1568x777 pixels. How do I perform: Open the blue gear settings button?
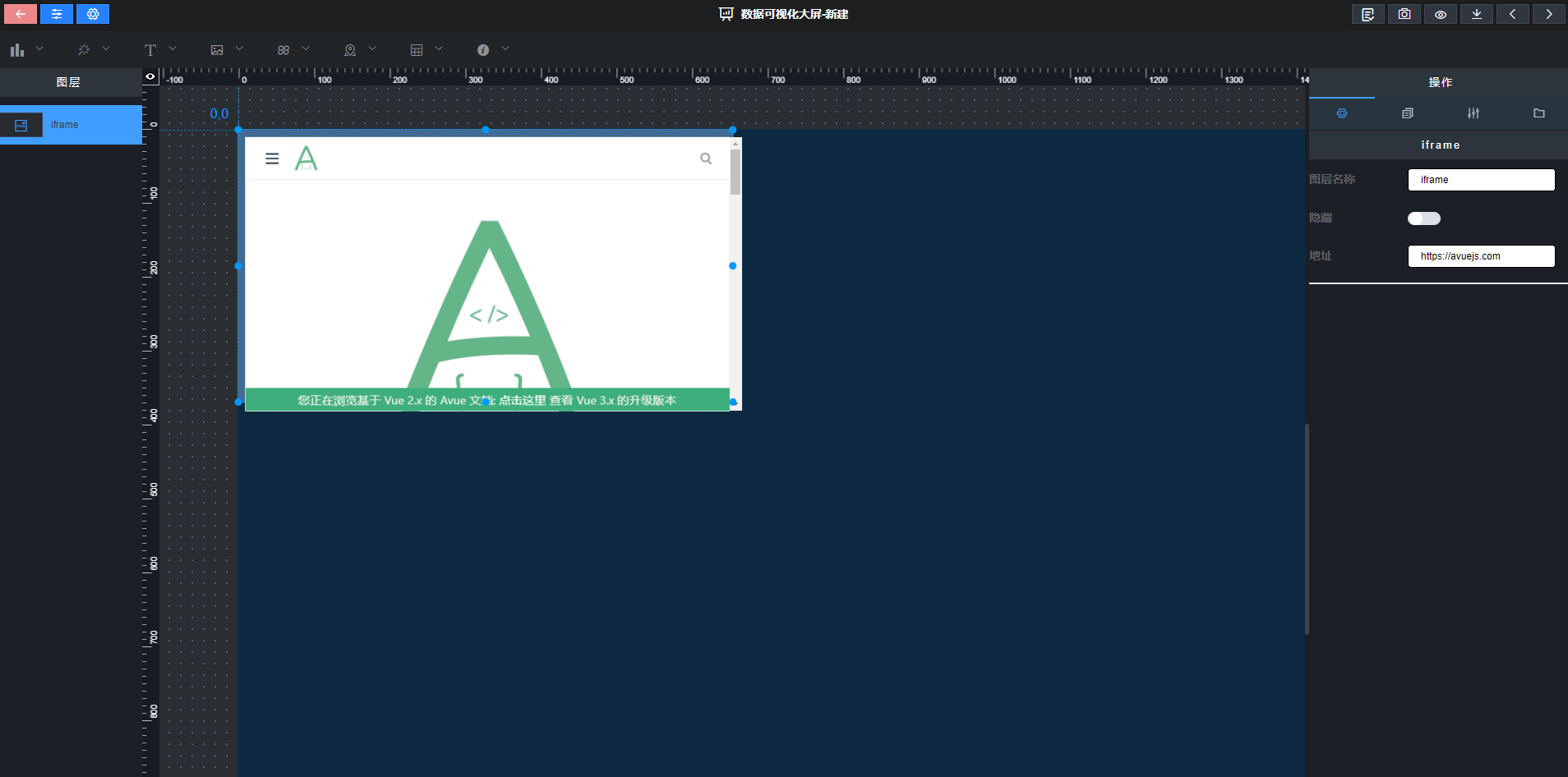click(x=93, y=14)
